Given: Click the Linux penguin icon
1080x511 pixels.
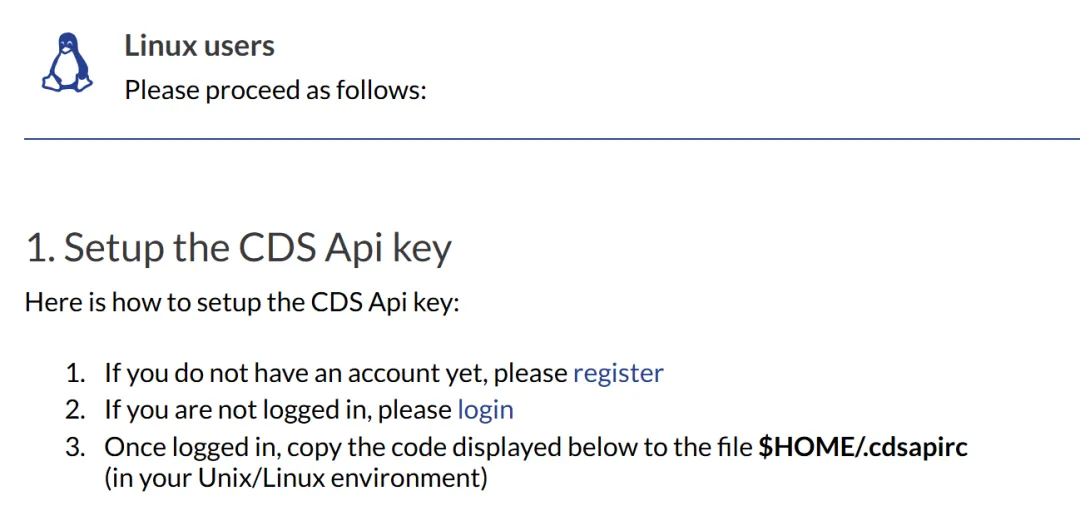Looking at the screenshot, I should coord(67,64).
